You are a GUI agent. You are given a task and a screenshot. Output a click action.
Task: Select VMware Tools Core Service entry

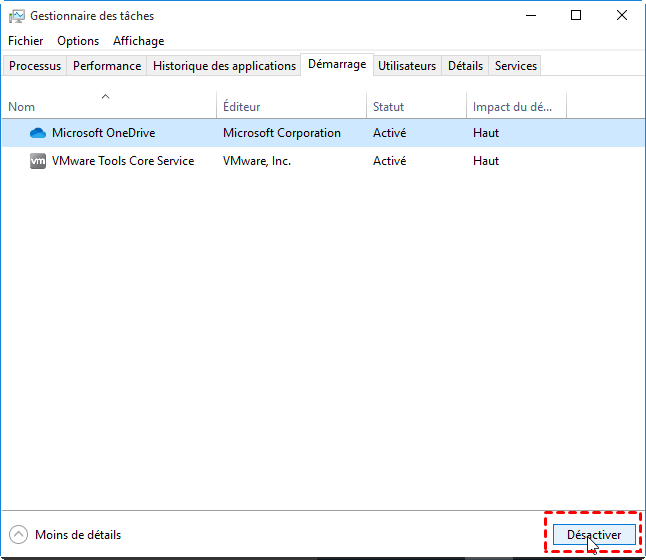(123, 161)
